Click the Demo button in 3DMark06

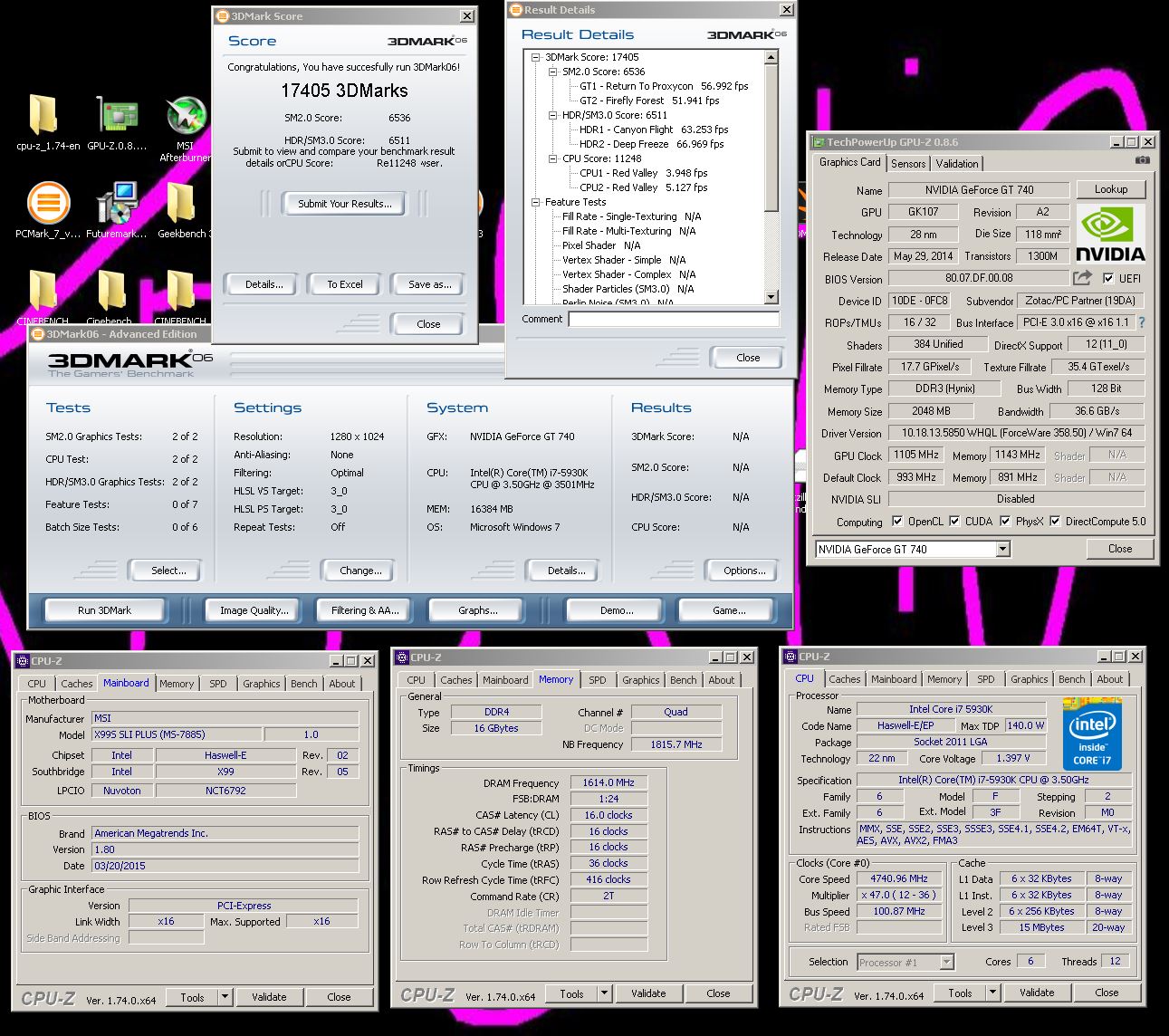617,610
